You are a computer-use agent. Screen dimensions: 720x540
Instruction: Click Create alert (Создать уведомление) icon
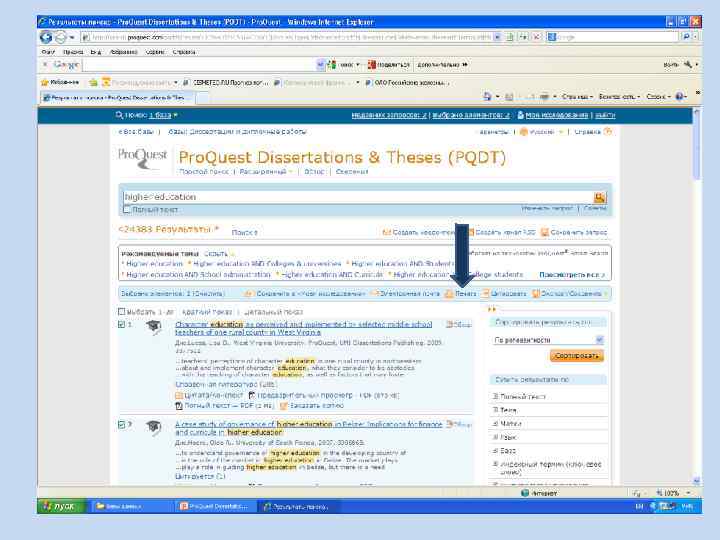point(386,232)
